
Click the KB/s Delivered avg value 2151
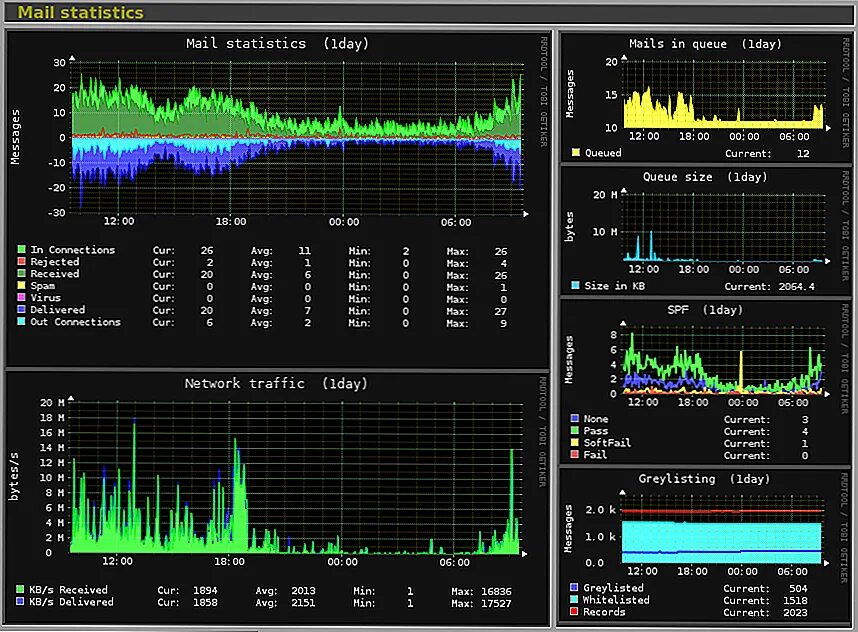point(303,603)
